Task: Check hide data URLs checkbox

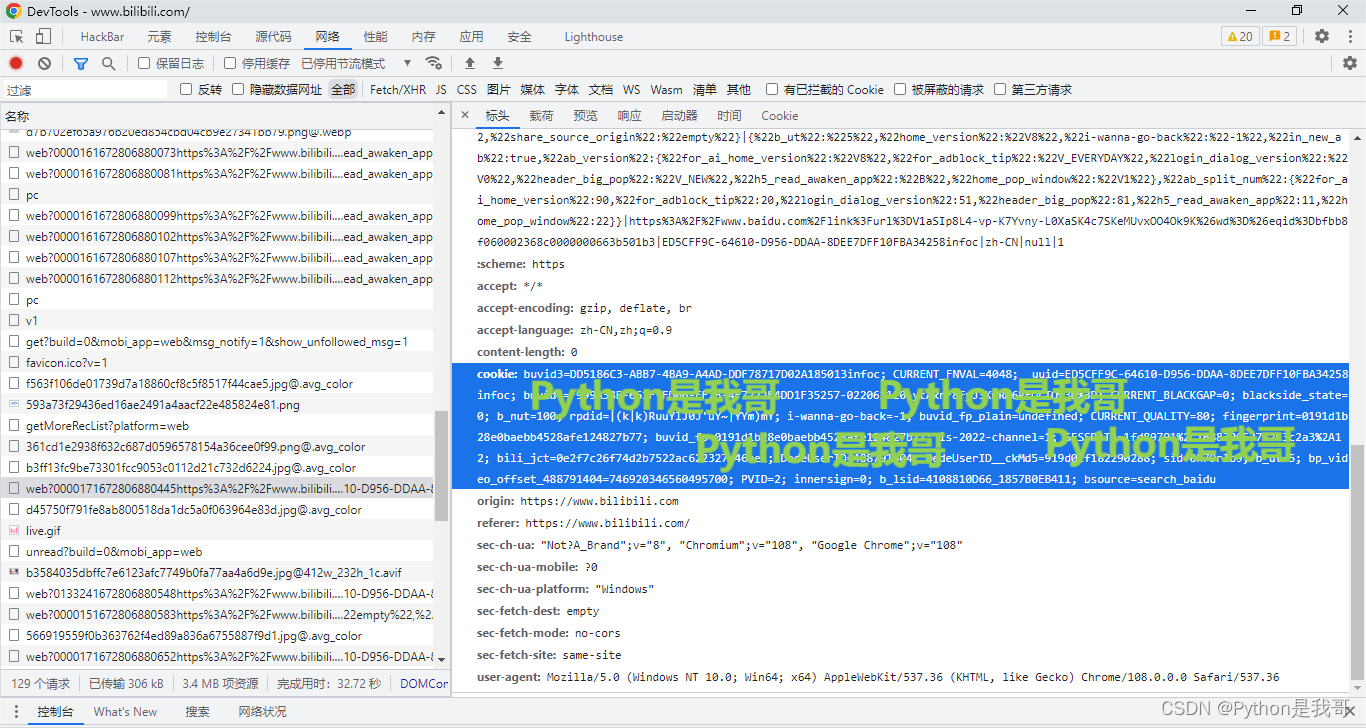Action: point(238,89)
